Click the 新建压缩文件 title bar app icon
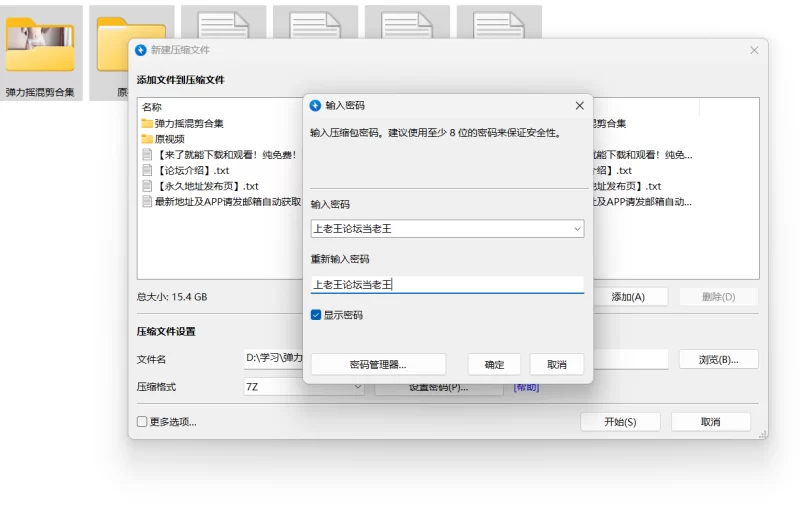The image size is (800, 505). (x=141, y=50)
